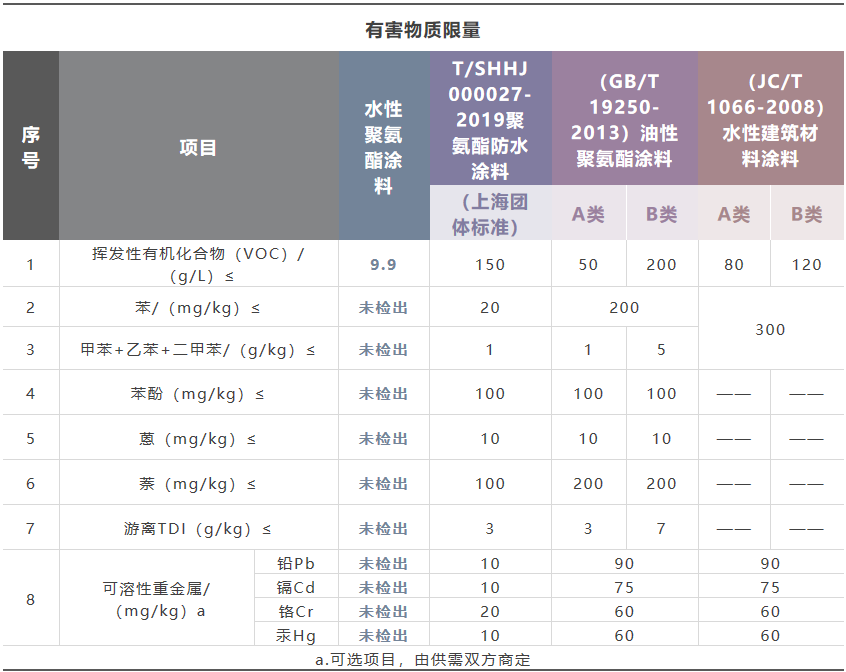
Task: Select the B类 subheader under JC/T 1066-2008
Action: [806, 214]
